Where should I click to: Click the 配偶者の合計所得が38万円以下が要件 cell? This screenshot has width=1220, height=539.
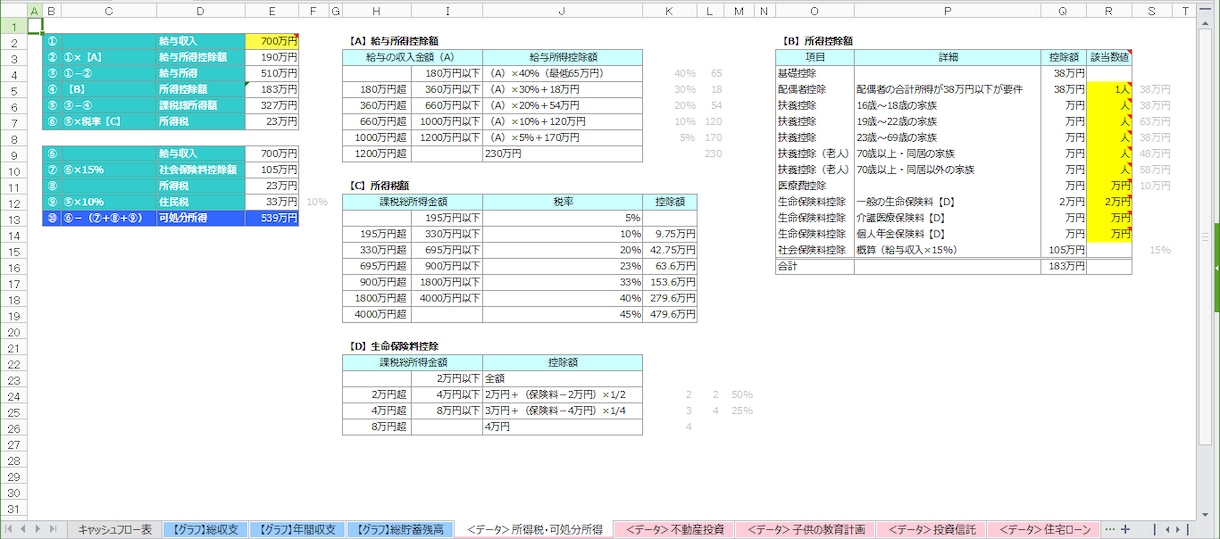[x=947, y=89]
